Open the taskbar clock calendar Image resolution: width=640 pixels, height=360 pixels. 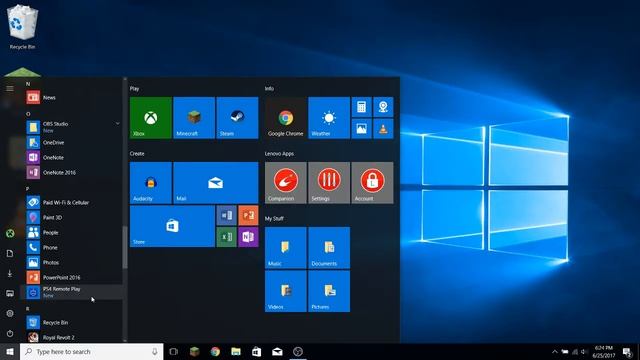(604, 351)
